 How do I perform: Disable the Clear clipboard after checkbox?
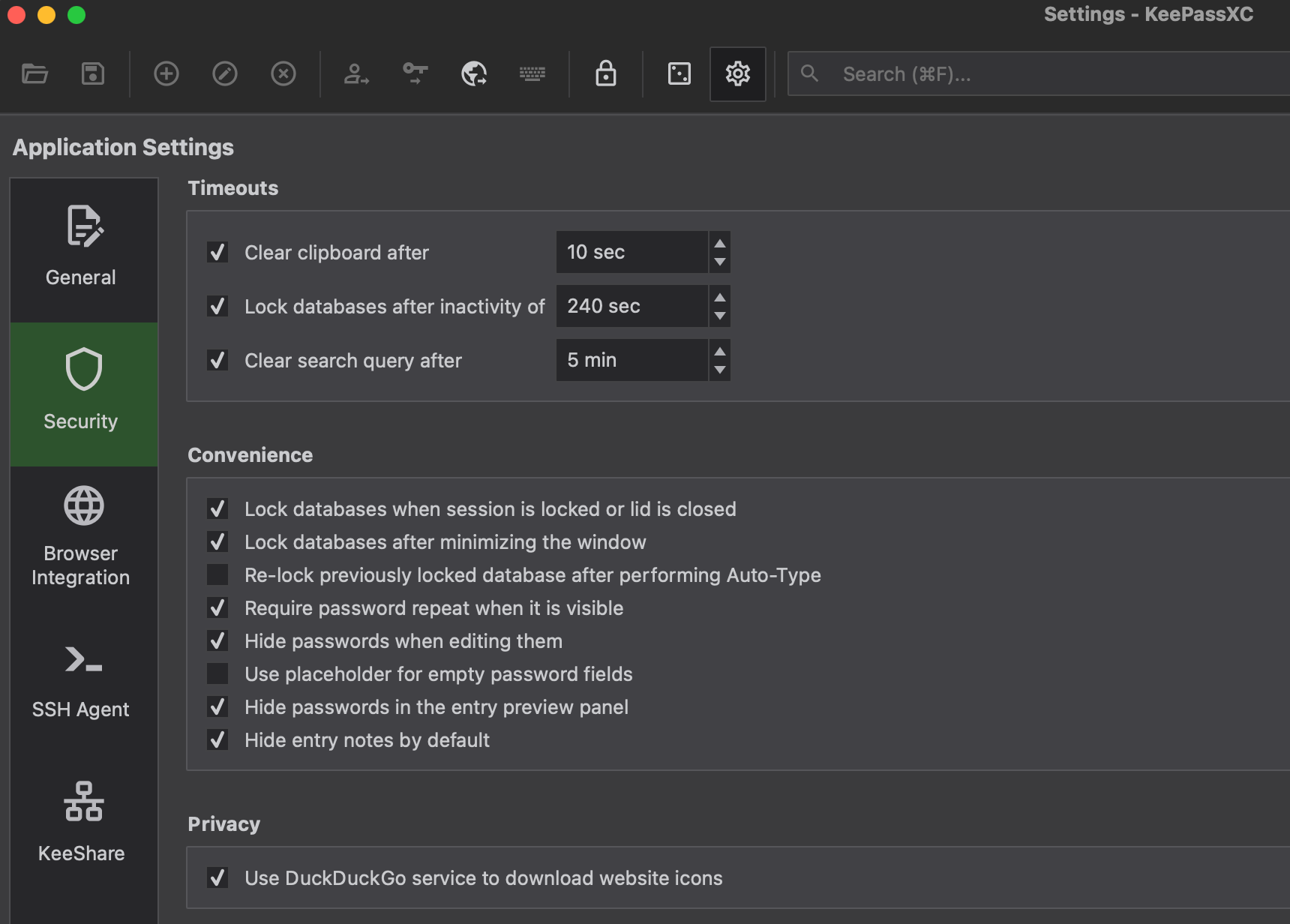click(x=217, y=252)
